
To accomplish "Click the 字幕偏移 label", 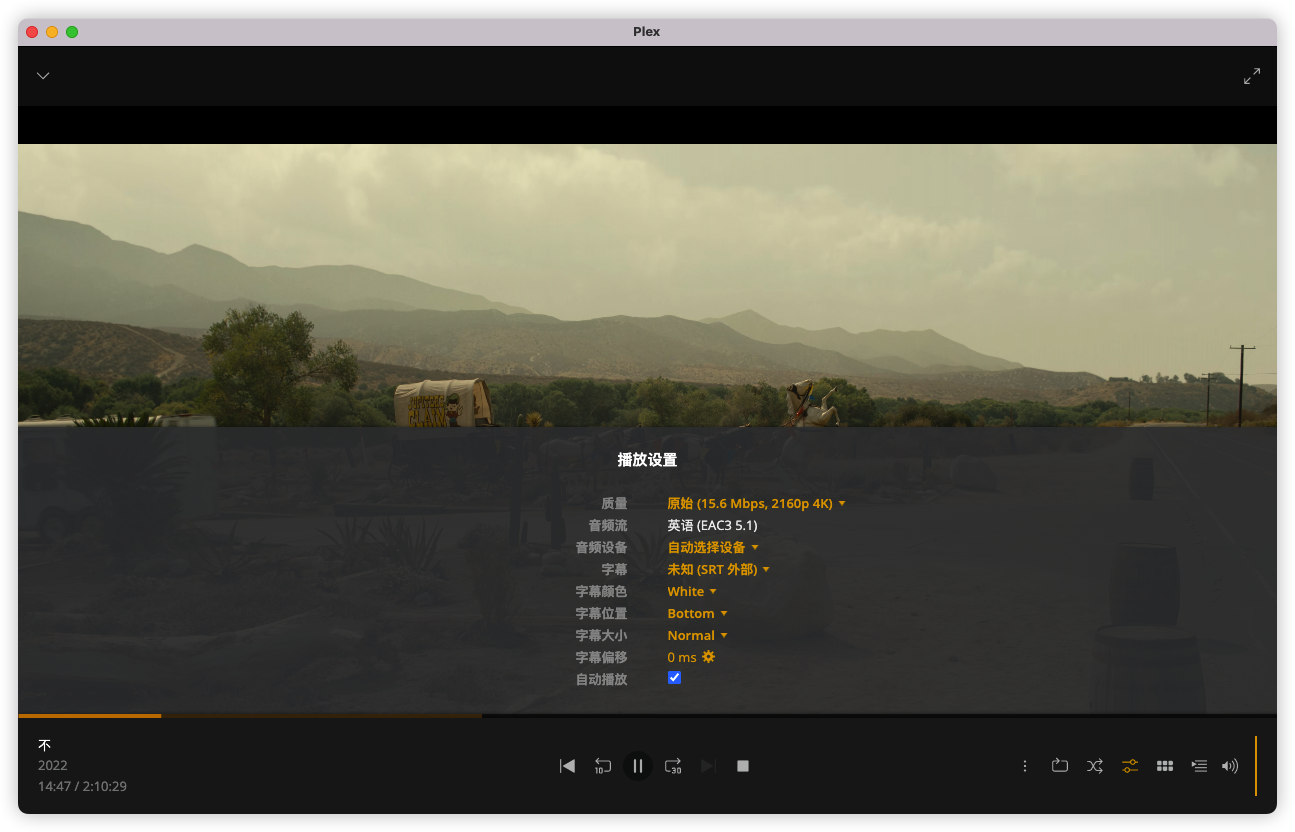I will click(x=601, y=658).
